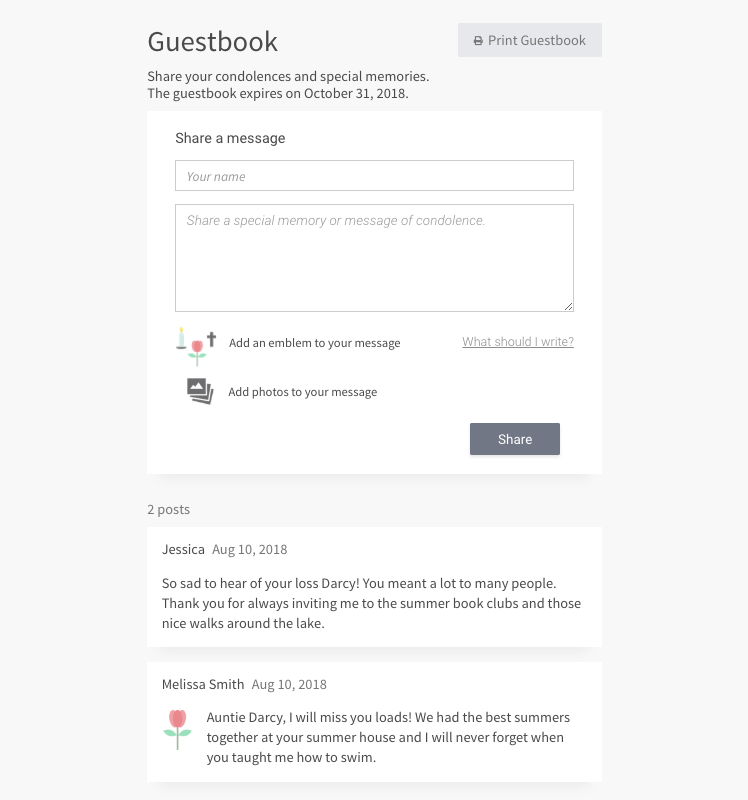Click the stacked photos icon
Image resolution: width=748 pixels, height=800 pixels.
pyautogui.click(x=200, y=391)
